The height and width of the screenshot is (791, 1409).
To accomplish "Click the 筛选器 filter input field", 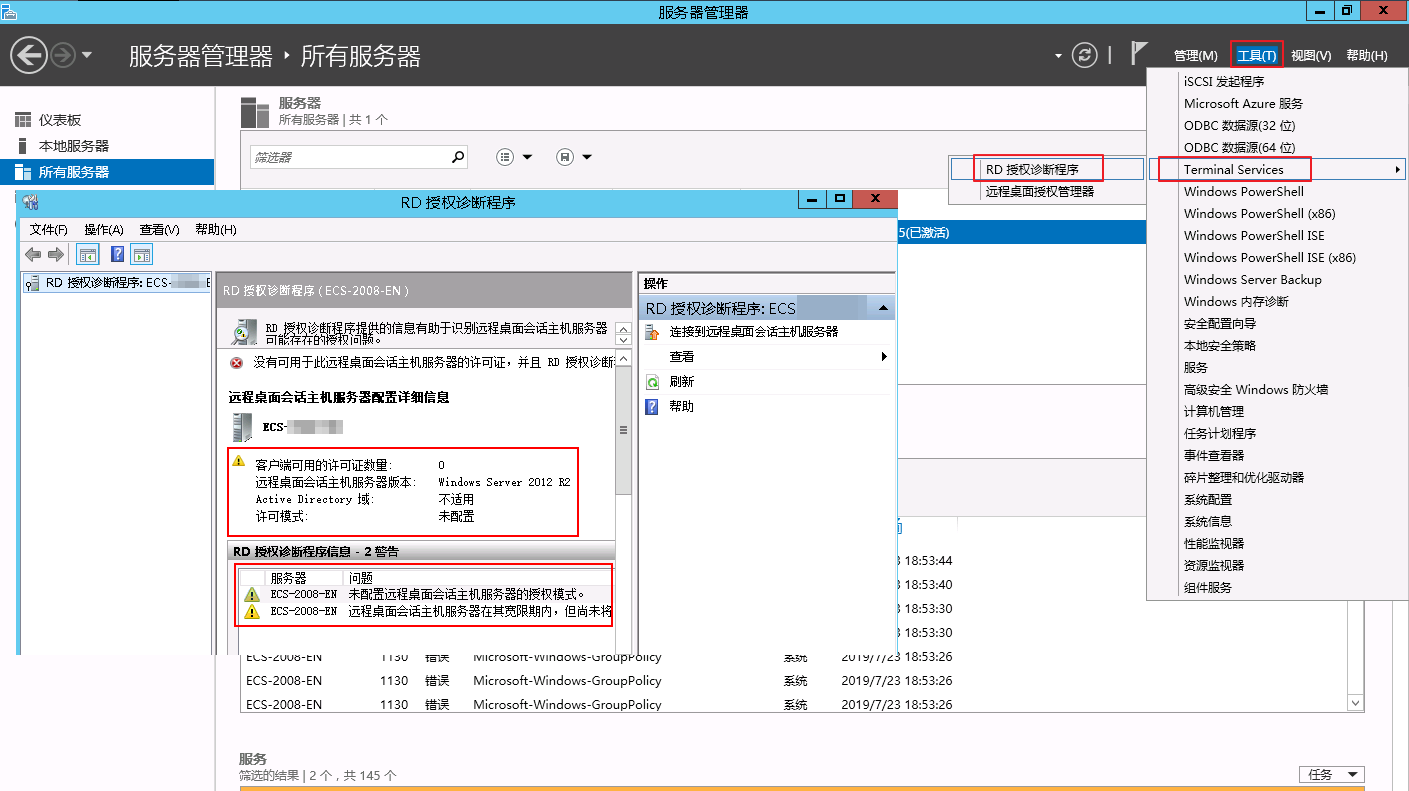I will tap(349, 157).
